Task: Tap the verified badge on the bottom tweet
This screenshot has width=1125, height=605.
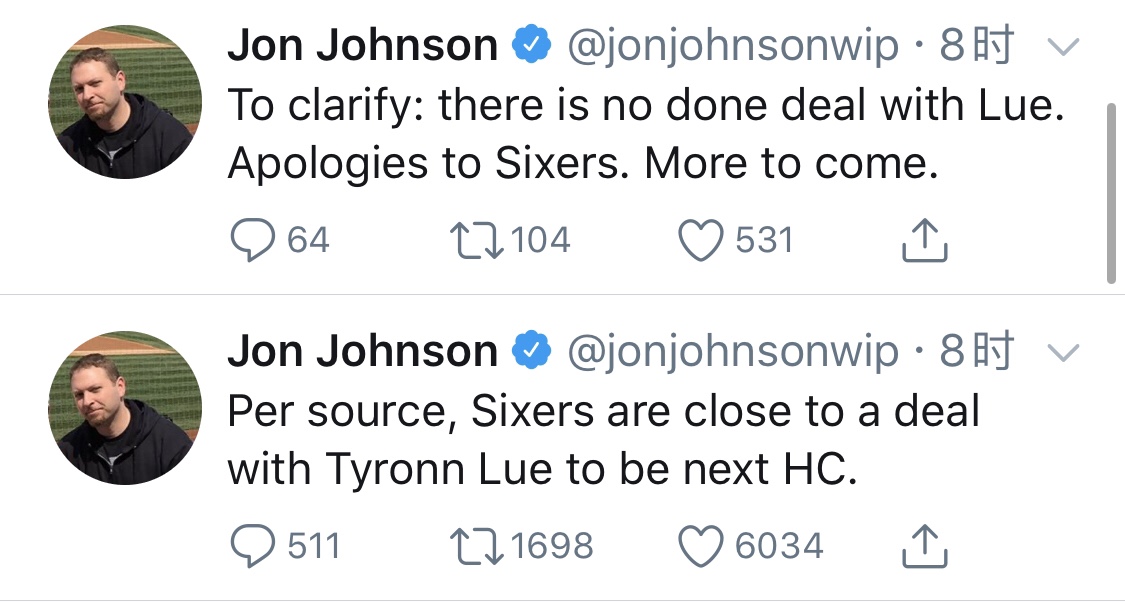Action: [x=531, y=352]
